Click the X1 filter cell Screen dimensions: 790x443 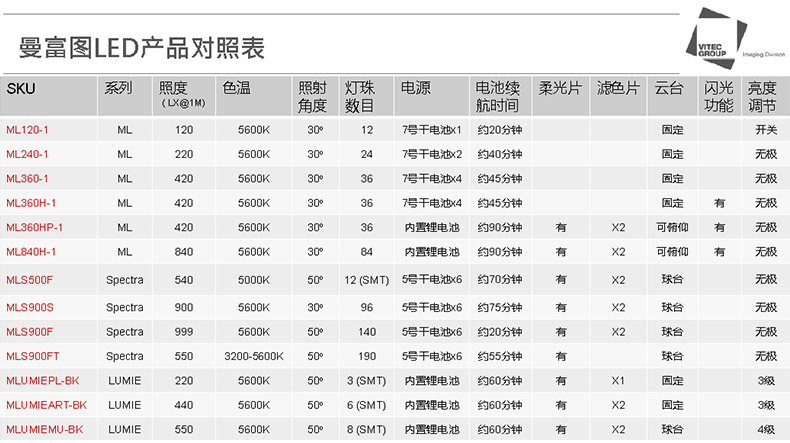[x=618, y=381]
